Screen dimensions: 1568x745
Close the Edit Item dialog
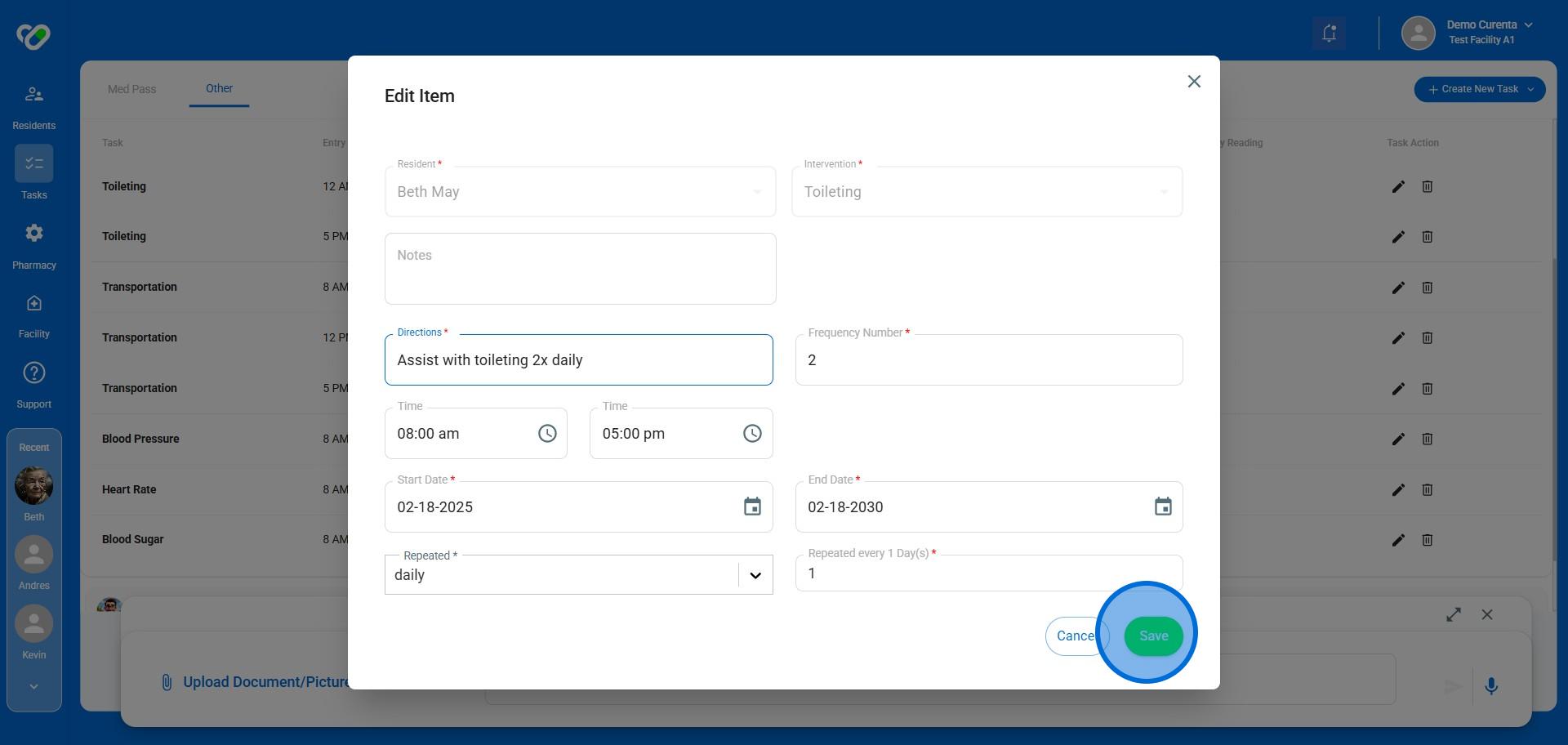(x=1194, y=81)
